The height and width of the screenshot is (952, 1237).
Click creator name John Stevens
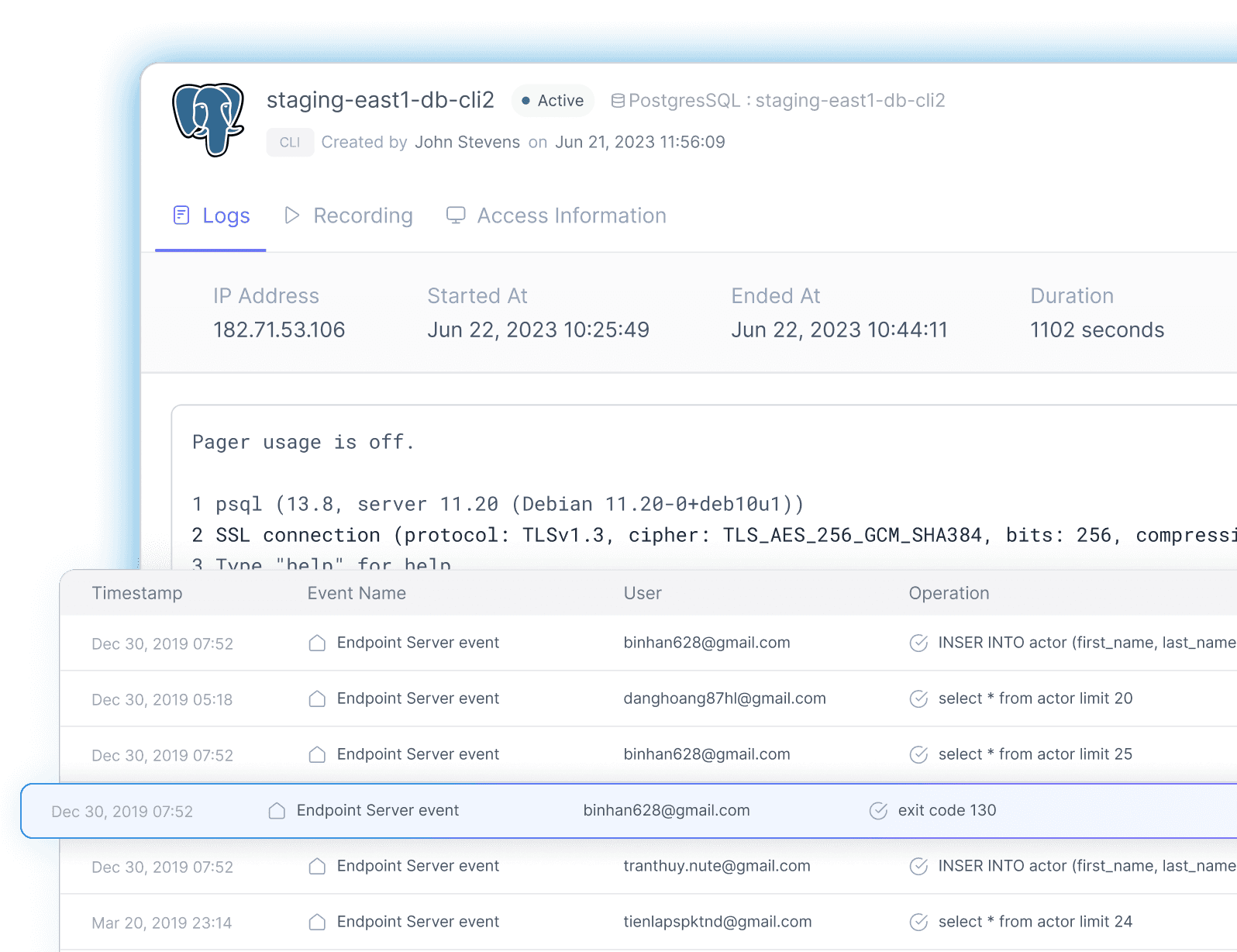point(467,142)
